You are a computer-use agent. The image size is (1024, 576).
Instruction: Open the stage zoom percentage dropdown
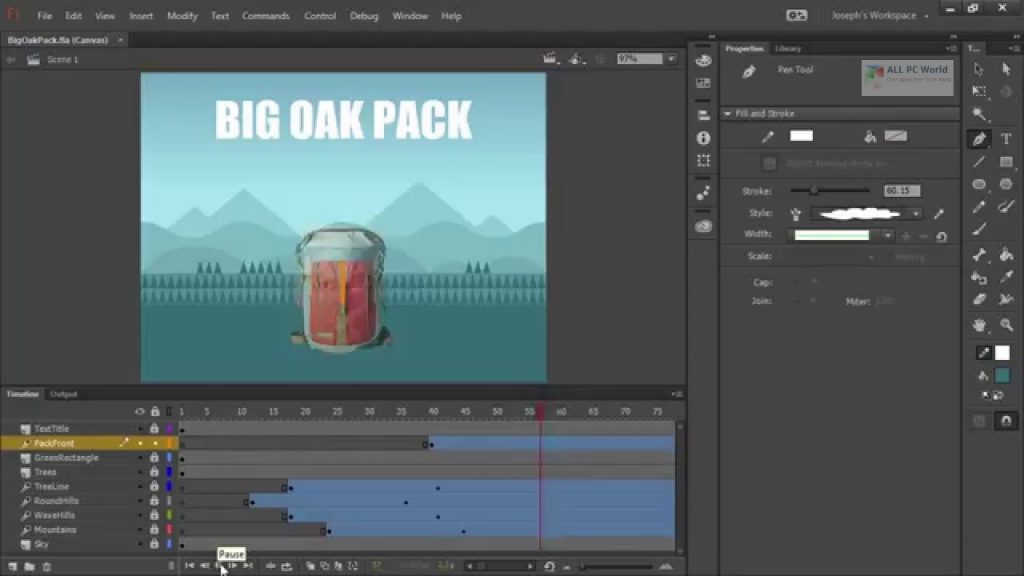(x=671, y=59)
